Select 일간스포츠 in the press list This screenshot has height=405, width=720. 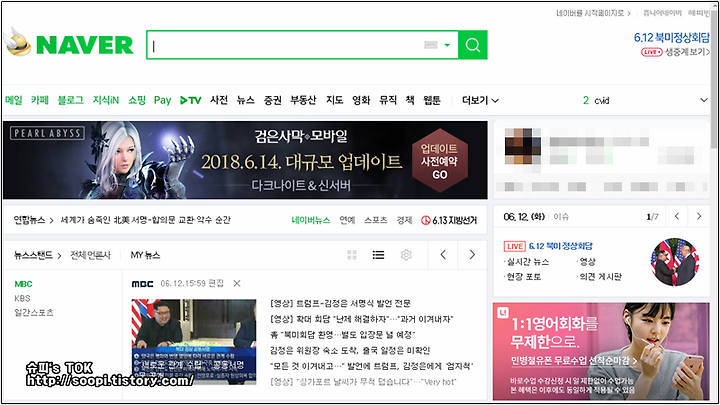coord(34,313)
